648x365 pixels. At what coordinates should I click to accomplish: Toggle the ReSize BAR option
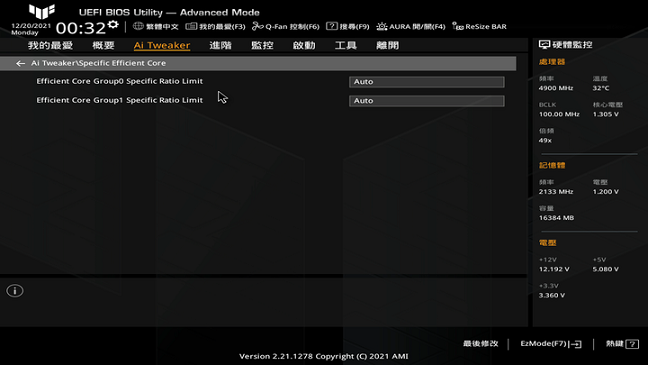click(x=479, y=26)
